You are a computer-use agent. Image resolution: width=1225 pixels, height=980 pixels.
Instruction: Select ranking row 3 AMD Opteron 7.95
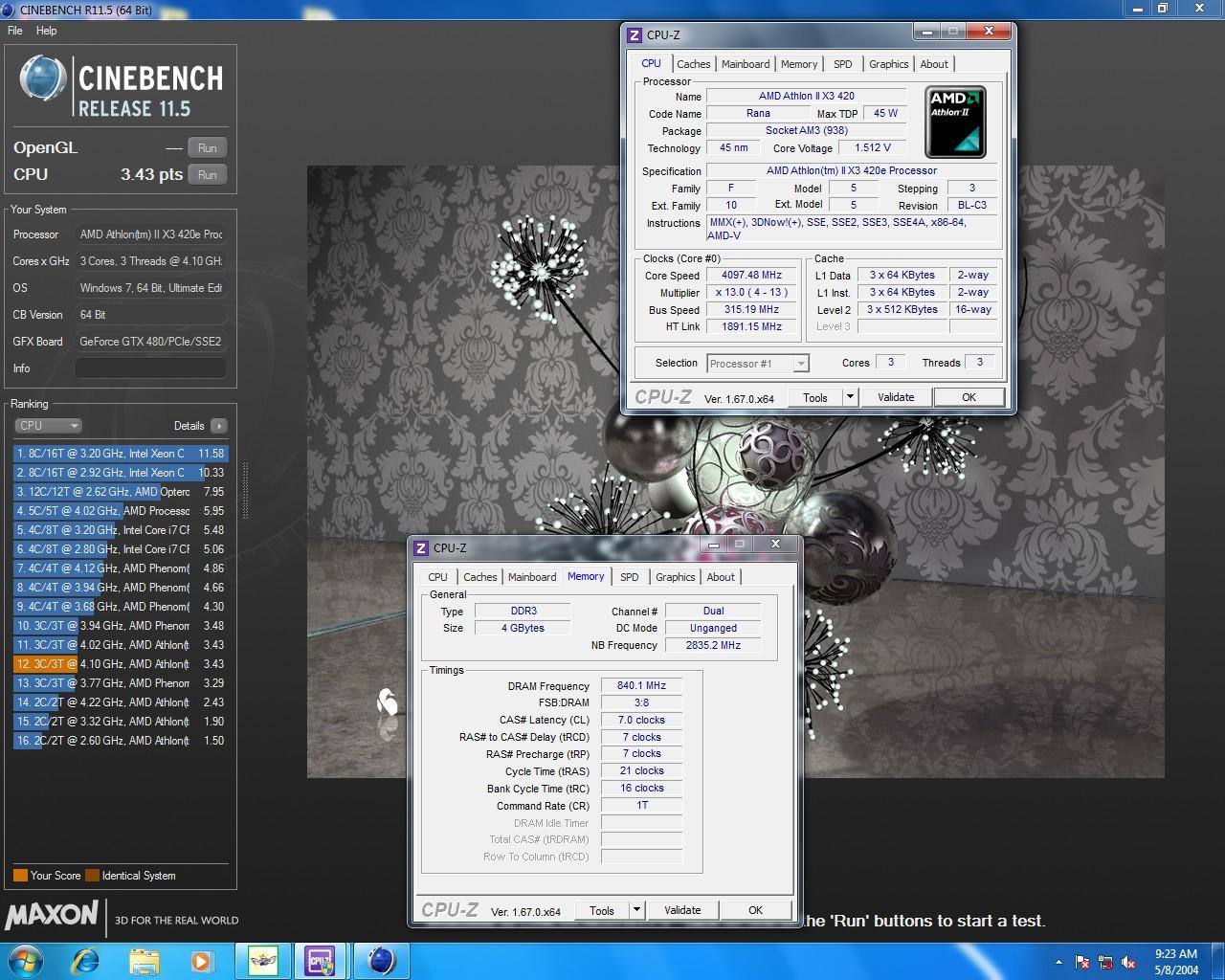point(121,492)
